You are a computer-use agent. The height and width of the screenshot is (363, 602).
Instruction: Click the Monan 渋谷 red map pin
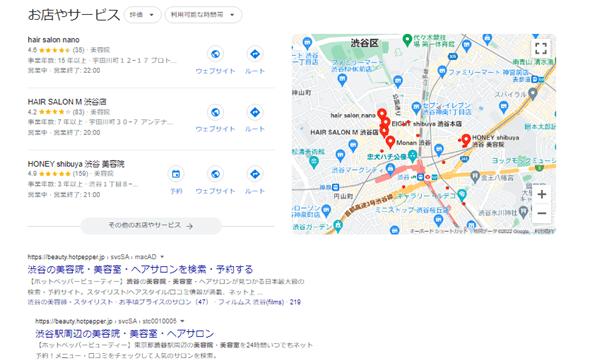coord(390,142)
